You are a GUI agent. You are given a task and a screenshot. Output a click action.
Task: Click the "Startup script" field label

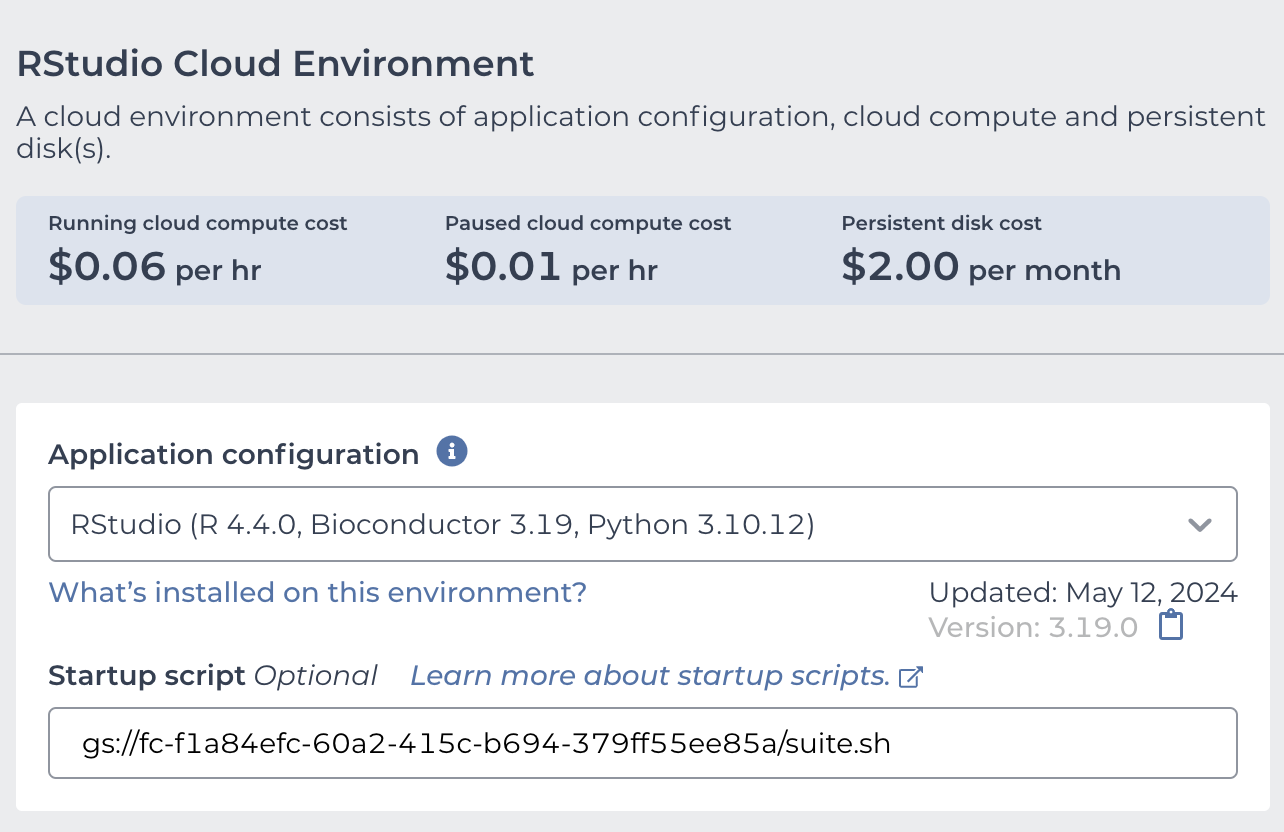147,676
